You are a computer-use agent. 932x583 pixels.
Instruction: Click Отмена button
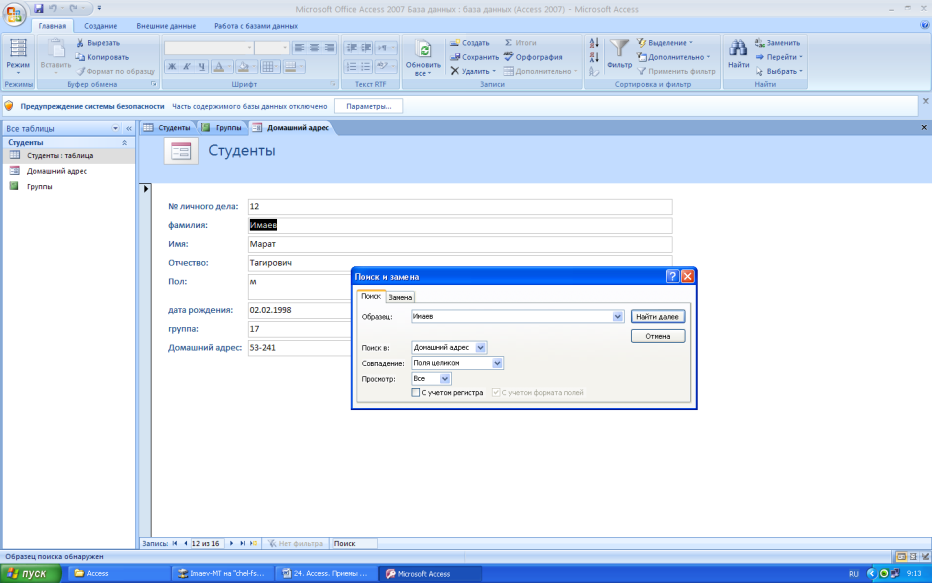(657, 336)
